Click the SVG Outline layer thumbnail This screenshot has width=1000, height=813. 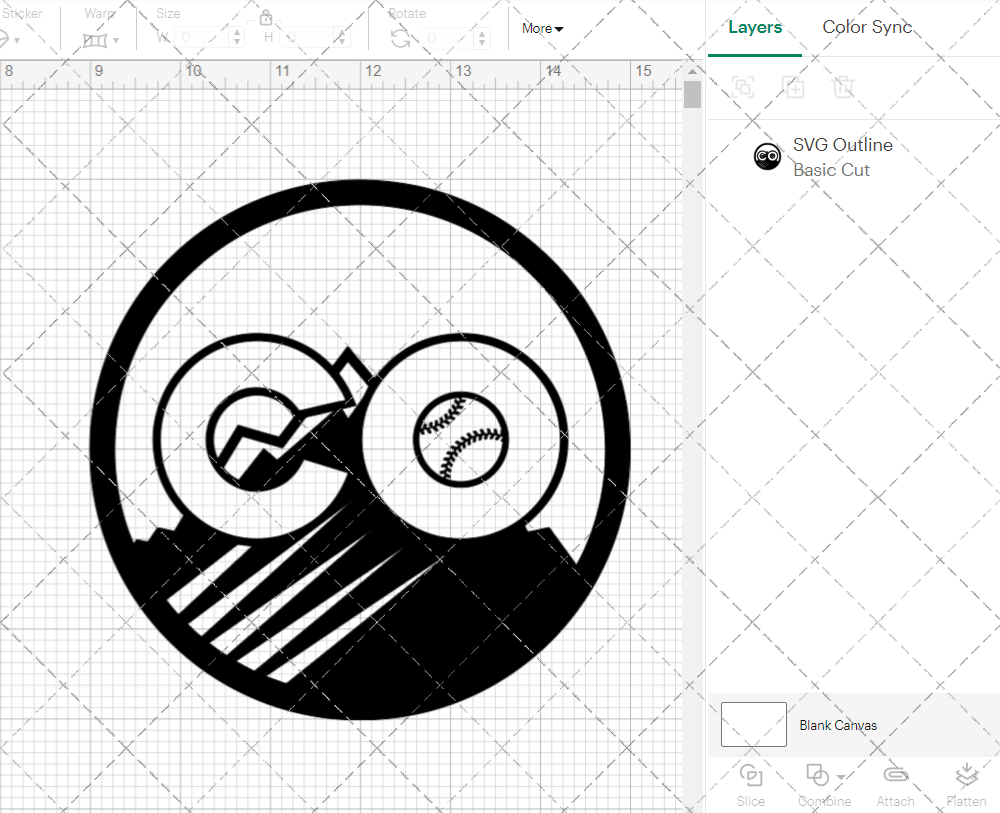[767, 156]
